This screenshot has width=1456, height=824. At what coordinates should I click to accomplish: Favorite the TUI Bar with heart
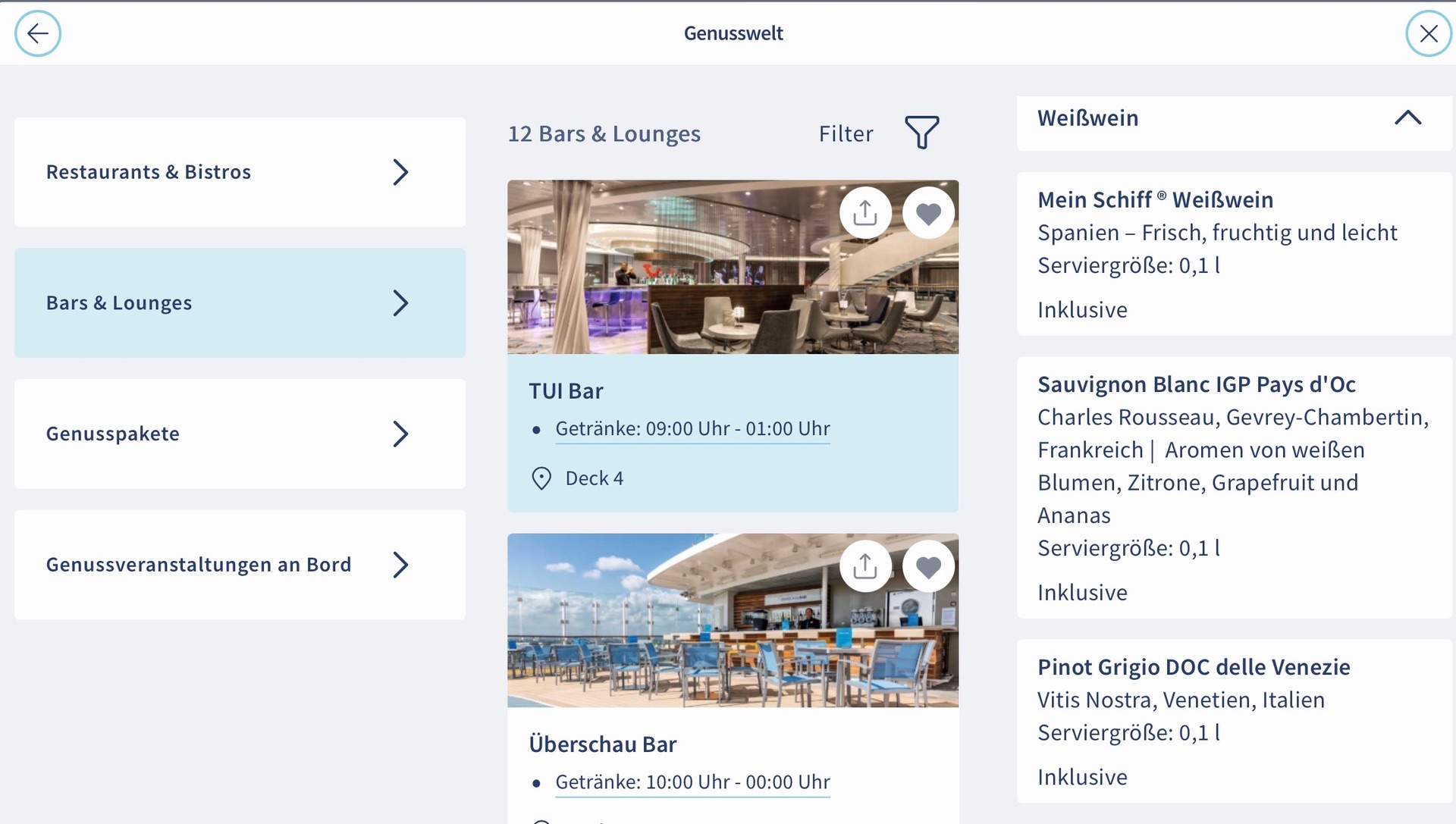coord(928,214)
